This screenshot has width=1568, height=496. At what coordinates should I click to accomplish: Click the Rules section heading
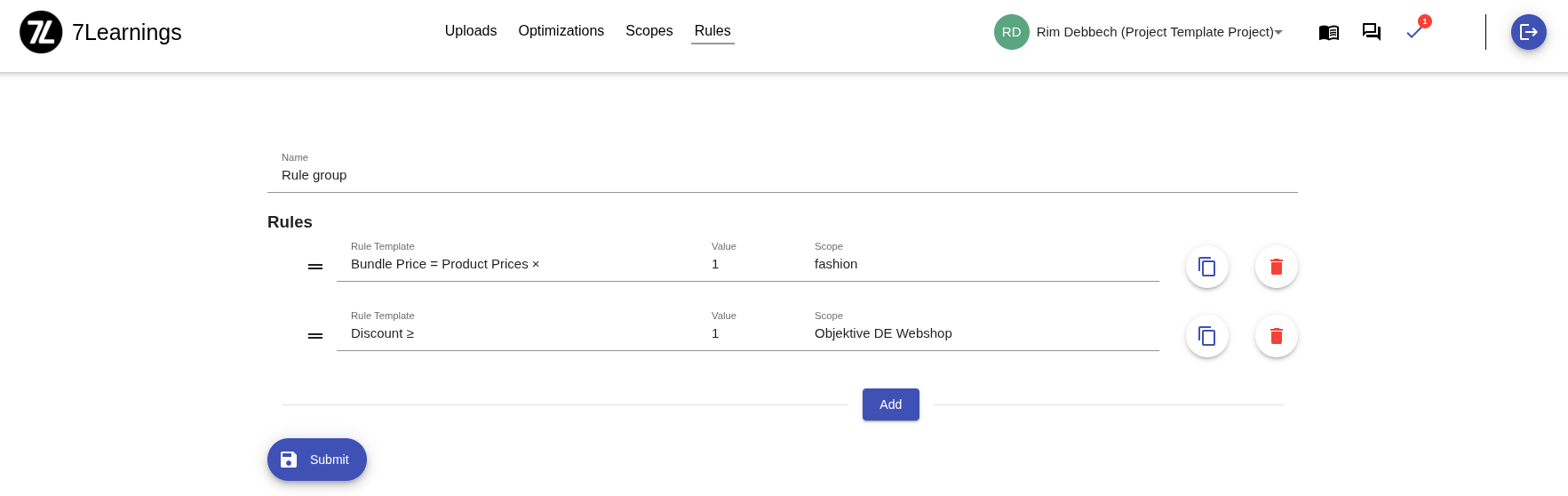click(290, 222)
